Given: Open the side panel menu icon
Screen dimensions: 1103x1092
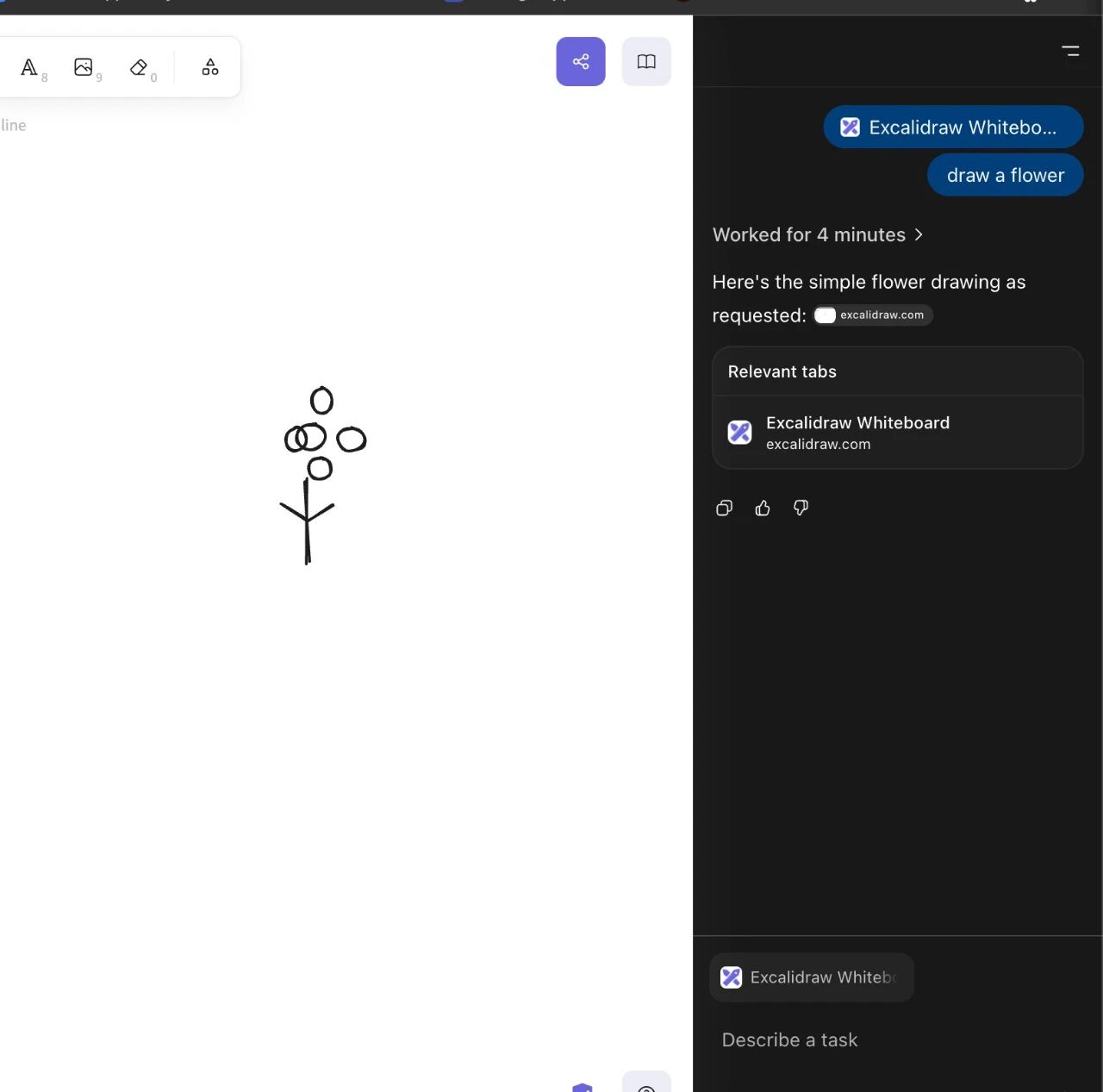Looking at the screenshot, I should [x=1070, y=52].
